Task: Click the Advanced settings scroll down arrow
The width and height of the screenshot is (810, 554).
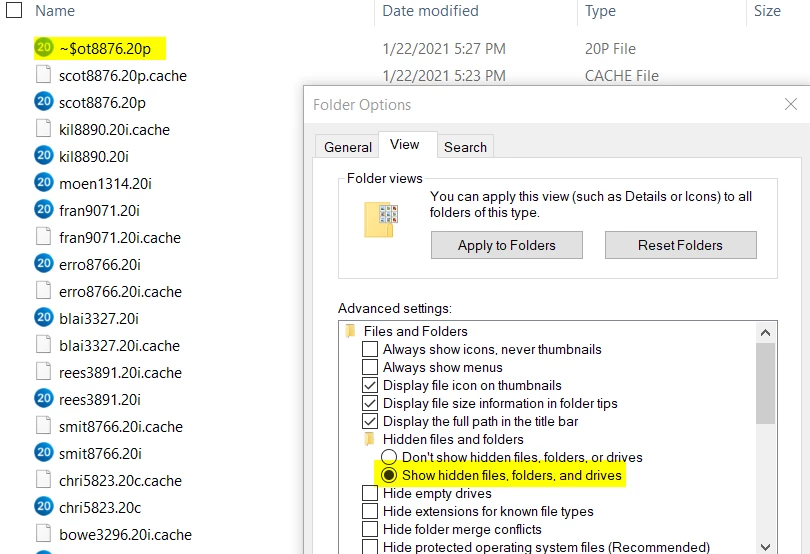Action: pyautogui.click(x=766, y=546)
